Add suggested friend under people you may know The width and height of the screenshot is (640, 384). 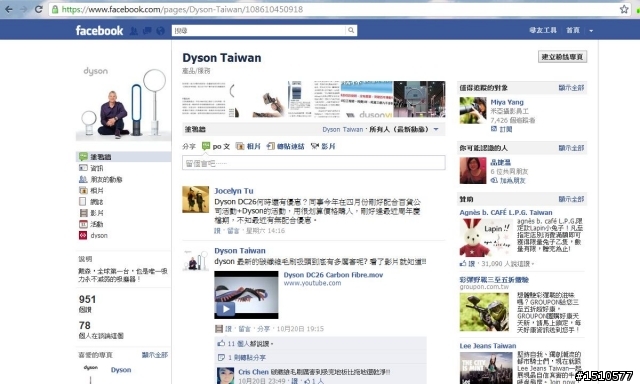point(509,180)
